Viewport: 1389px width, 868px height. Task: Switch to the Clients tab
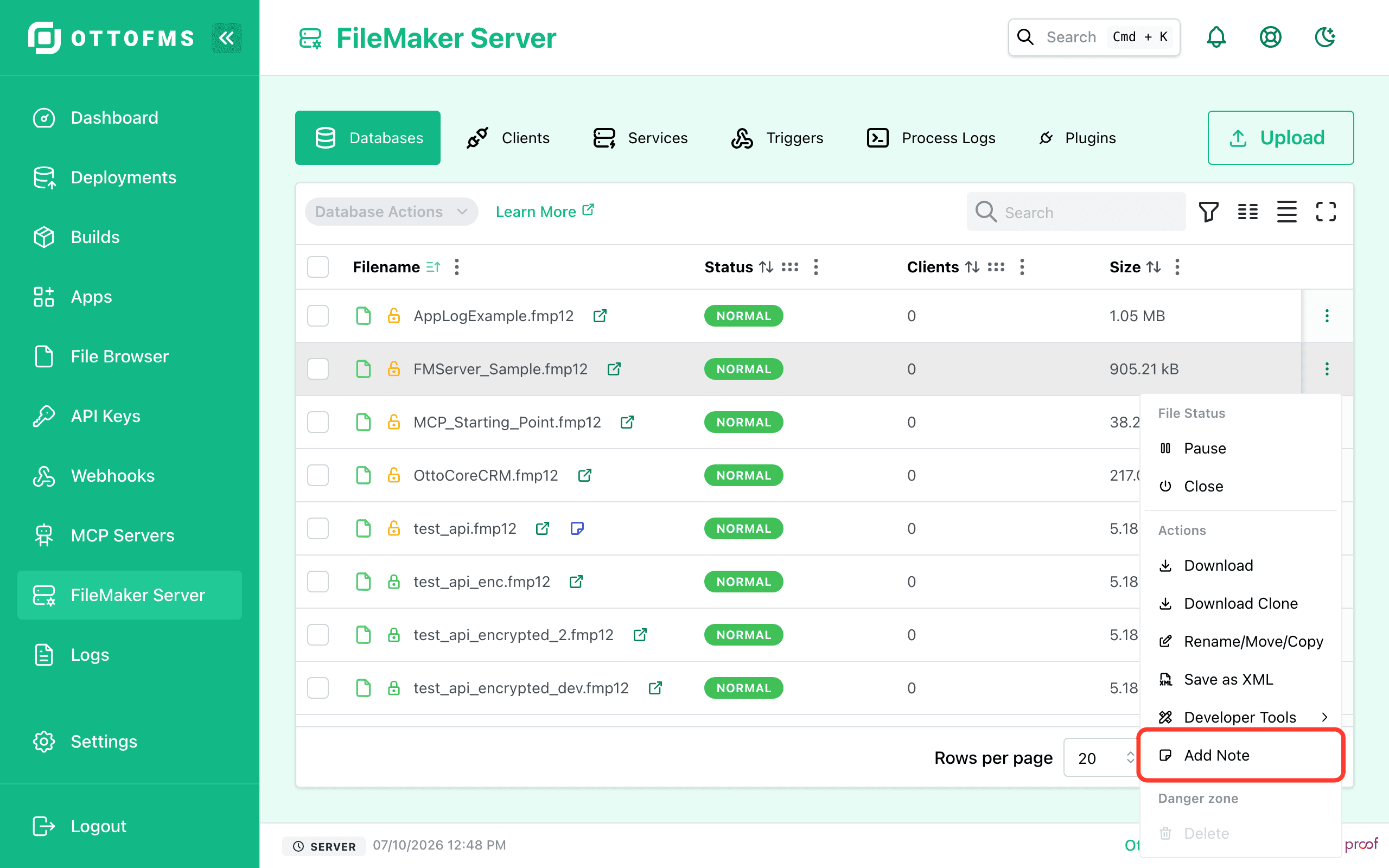(x=508, y=138)
